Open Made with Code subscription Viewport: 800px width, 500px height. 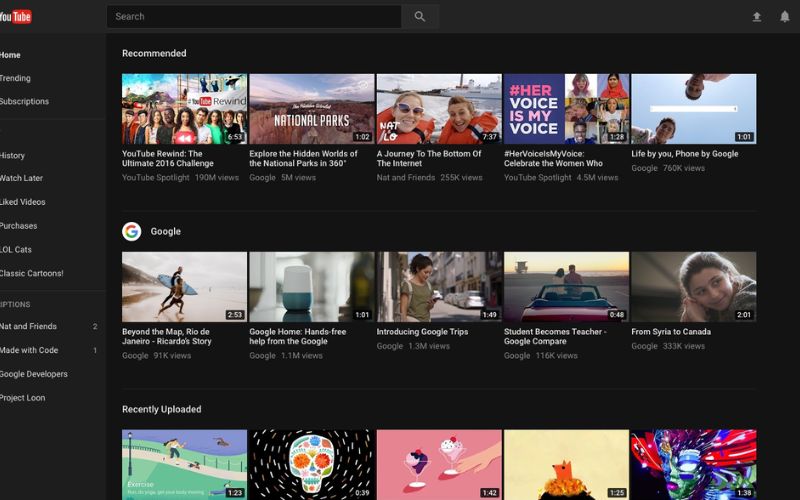29,350
